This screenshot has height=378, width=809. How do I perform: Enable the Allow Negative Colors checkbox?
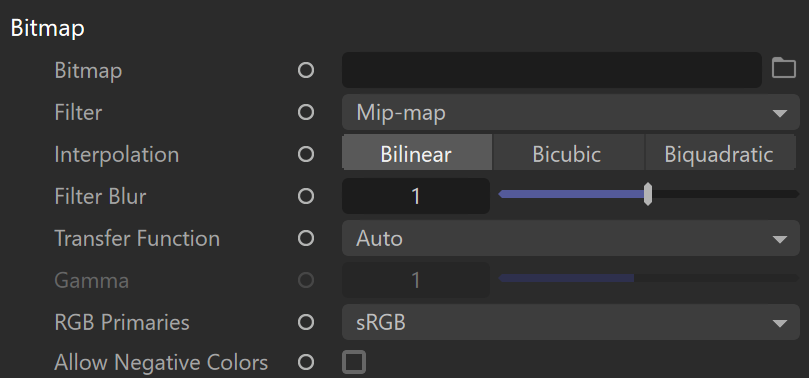click(x=354, y=362)
